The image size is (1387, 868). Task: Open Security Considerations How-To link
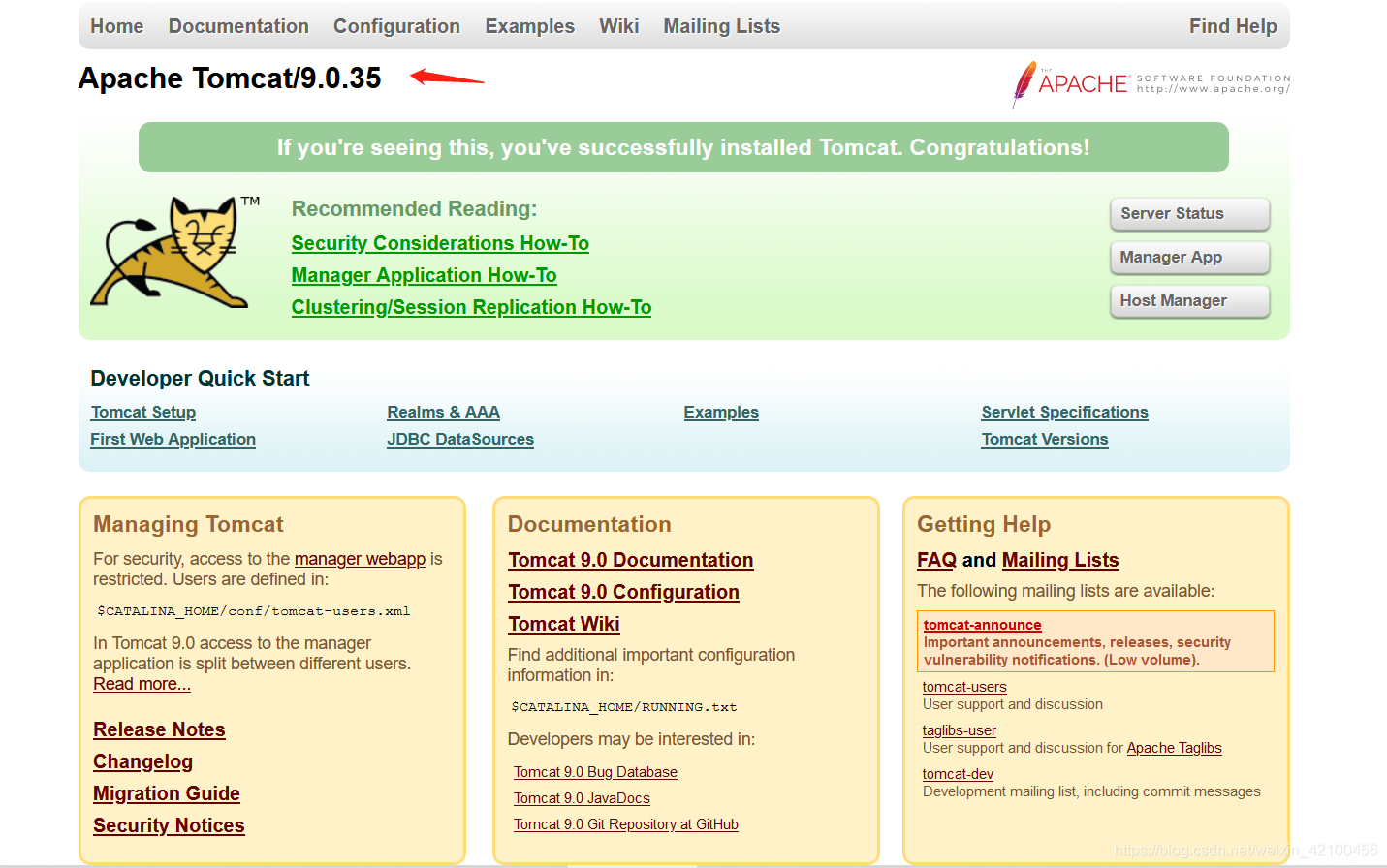coord(440,243)
